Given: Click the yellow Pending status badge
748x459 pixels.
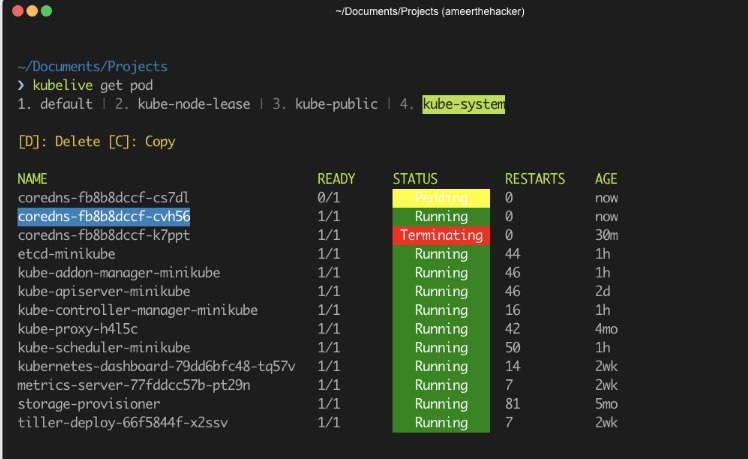Looking at the screenshot, I should tap(441, 198).
